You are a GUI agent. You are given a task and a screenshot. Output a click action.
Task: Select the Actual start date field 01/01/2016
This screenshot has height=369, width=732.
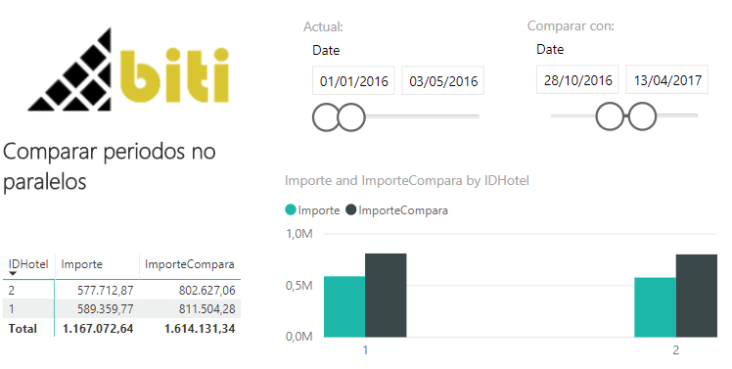353,81
